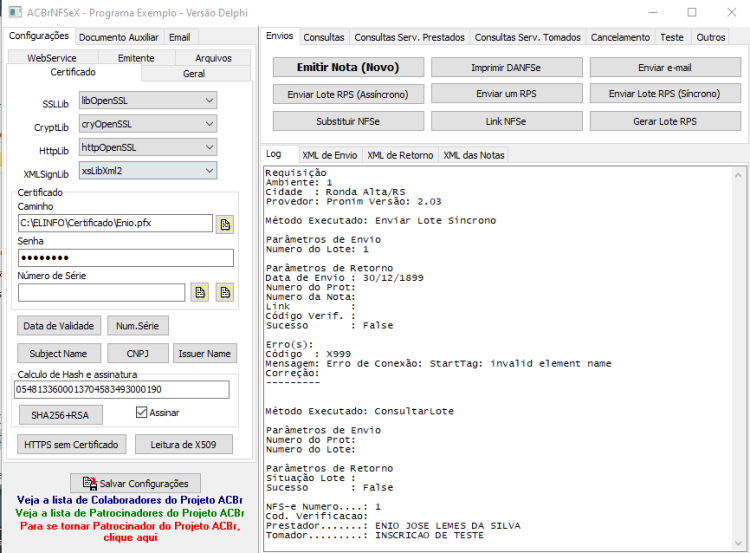Open the XMLSignLib dropdown
The height and width of the screenshot is (553, 750).
[148, 170]
